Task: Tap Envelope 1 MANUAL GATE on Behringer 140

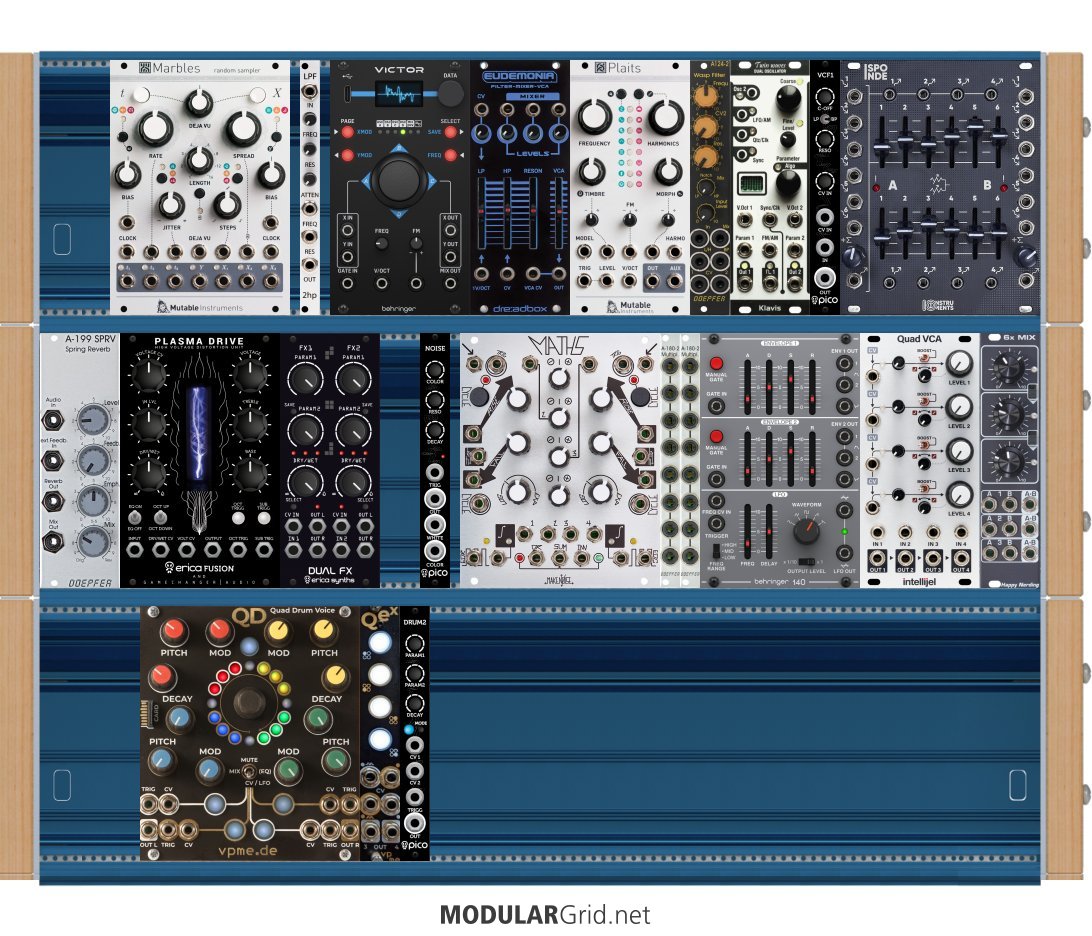Action: pyautogui.click(x=716, y=364)
